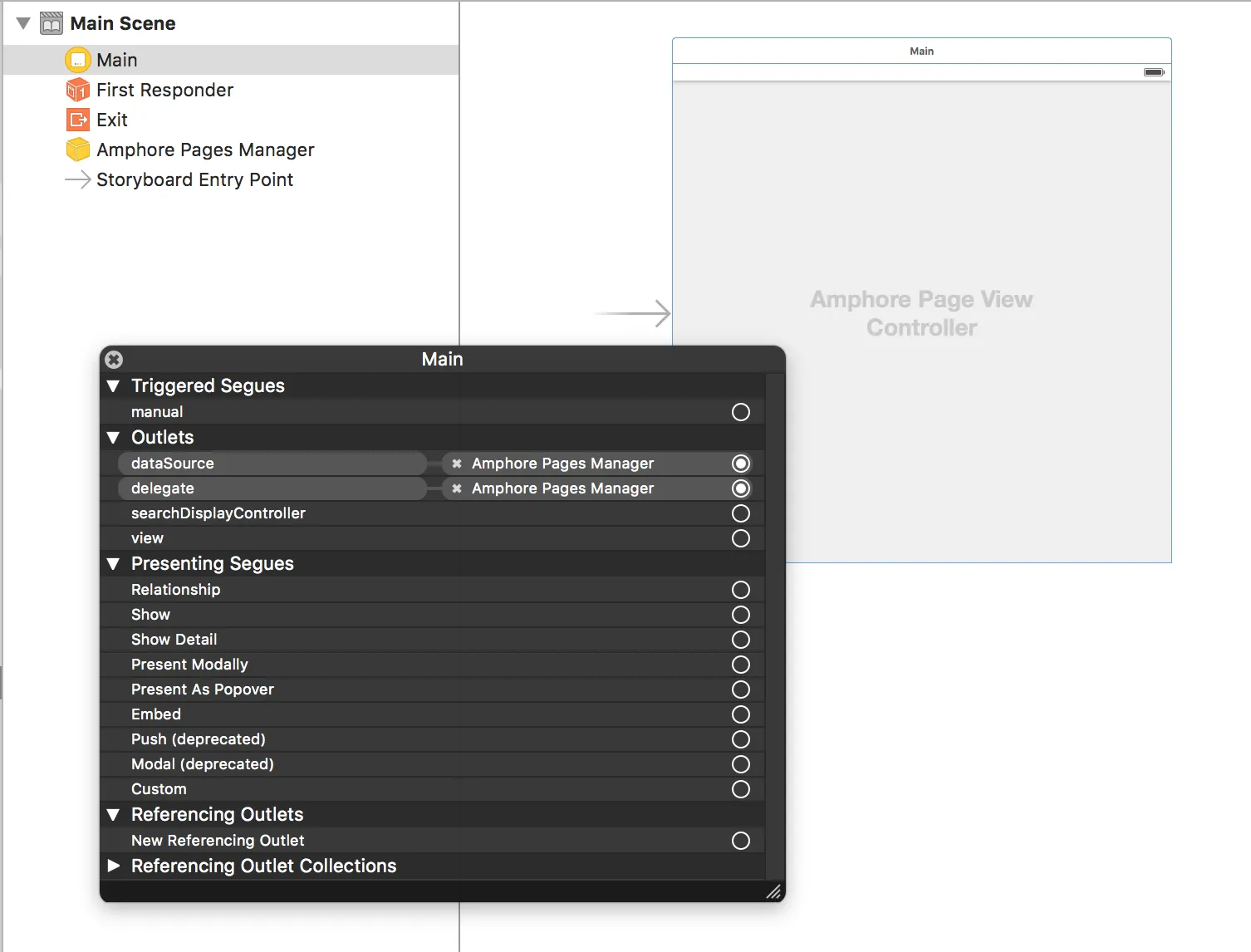Click the Present As Popover connection circle
The image size is (1251, 952).
tap(741, 689)
